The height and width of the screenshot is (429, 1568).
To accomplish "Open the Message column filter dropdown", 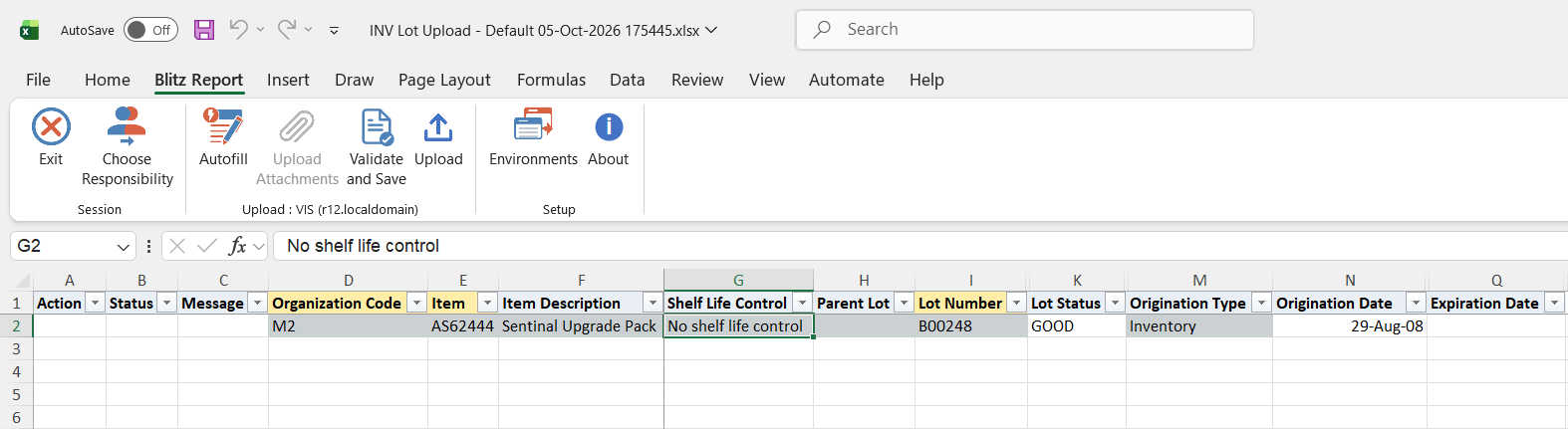I will (x=257, y=303).
